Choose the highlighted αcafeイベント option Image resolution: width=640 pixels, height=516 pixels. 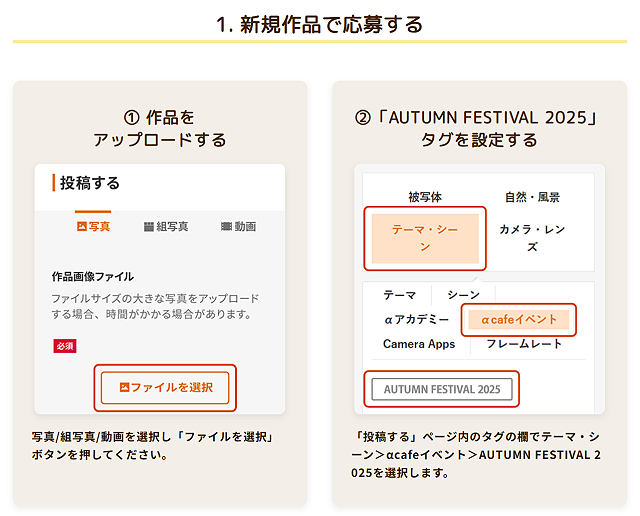tap(519, 320)
